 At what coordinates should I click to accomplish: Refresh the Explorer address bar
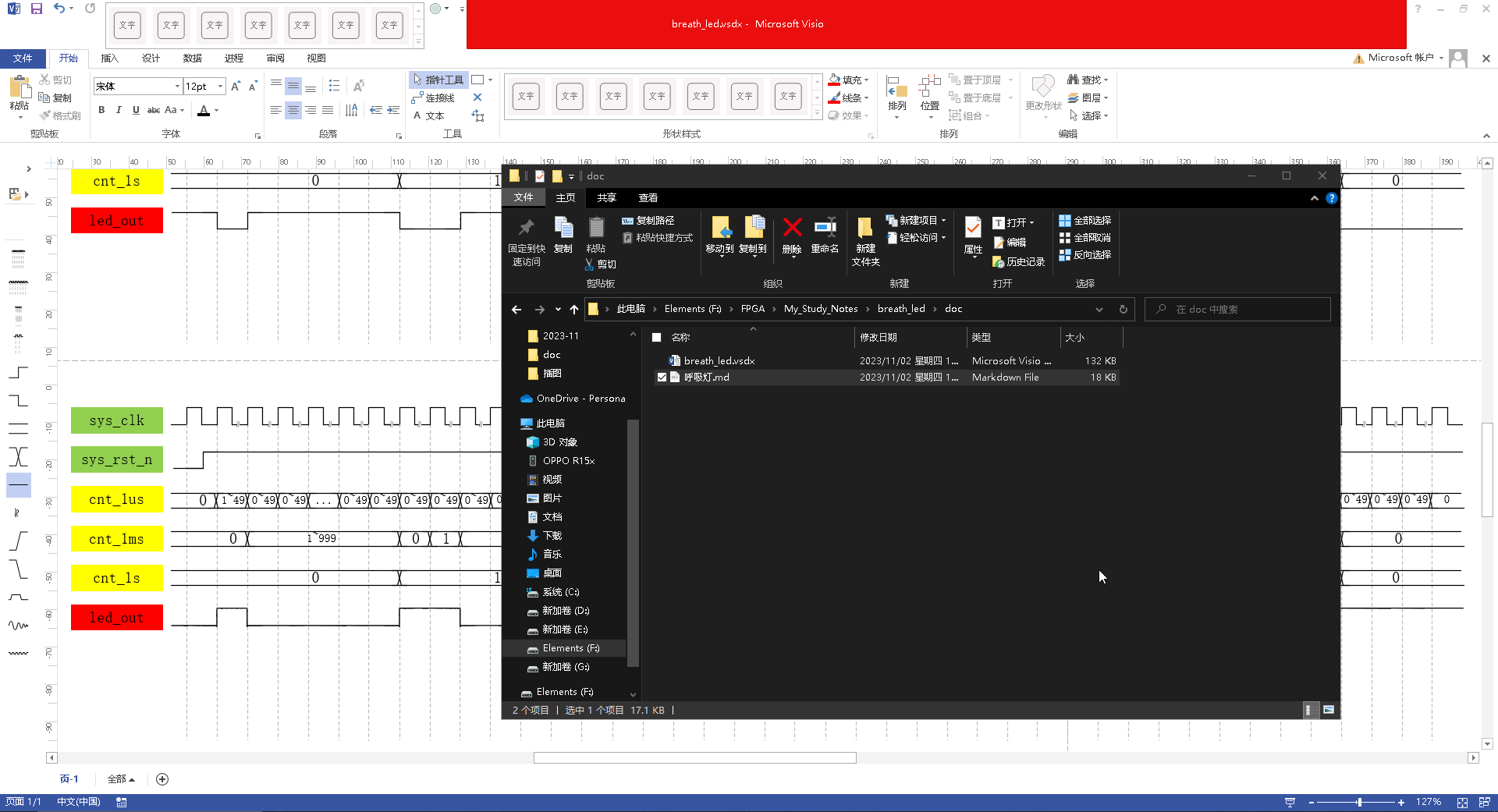coord(1123,310)
